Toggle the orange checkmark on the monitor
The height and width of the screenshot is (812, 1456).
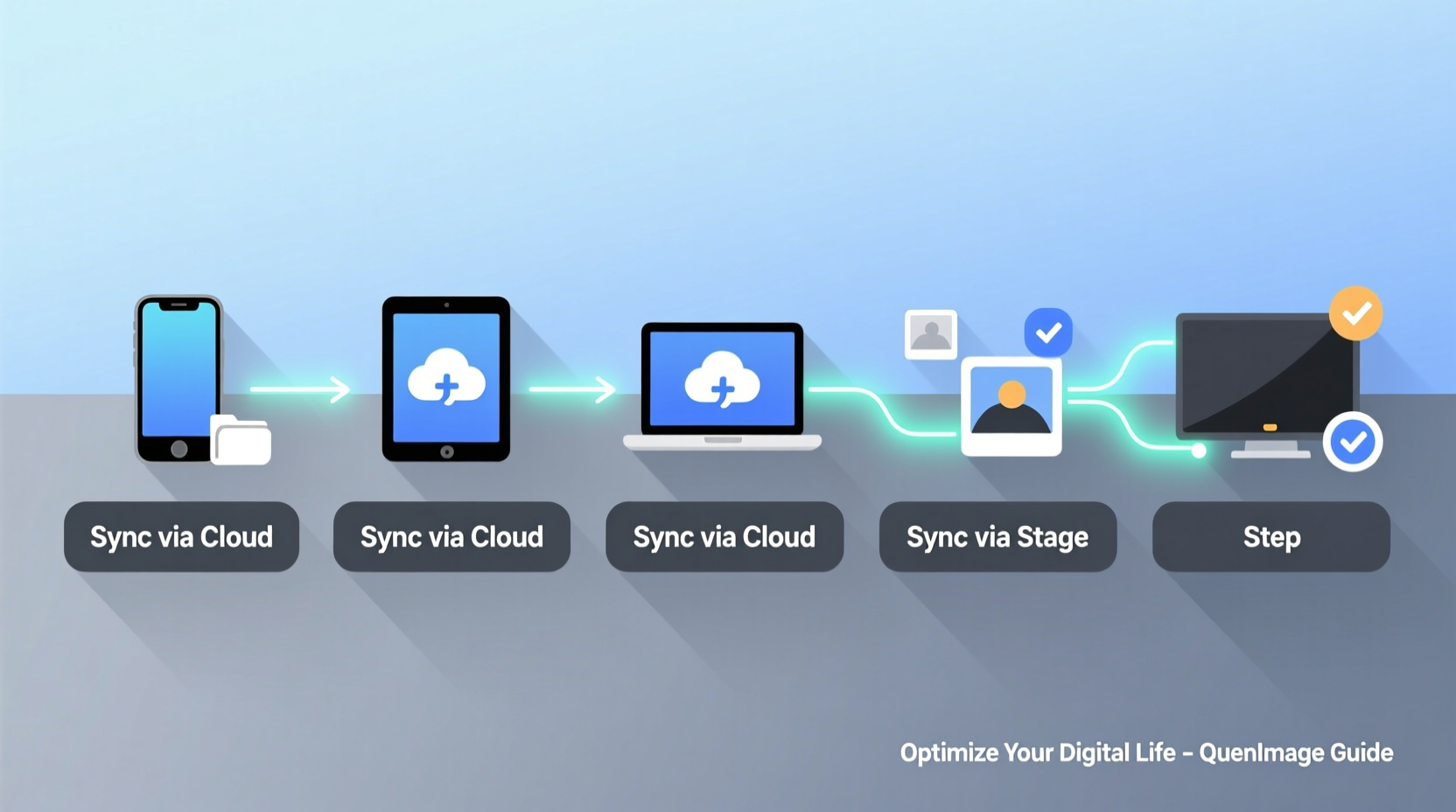tap(1355, 312)
